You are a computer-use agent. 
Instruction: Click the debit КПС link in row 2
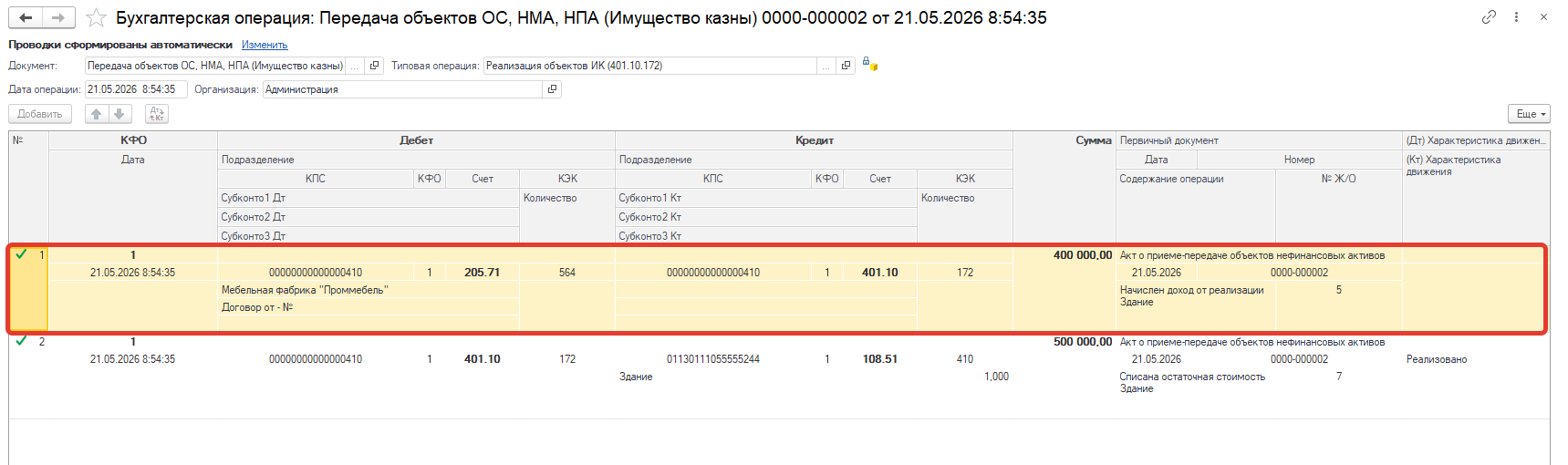coord(316,359)
